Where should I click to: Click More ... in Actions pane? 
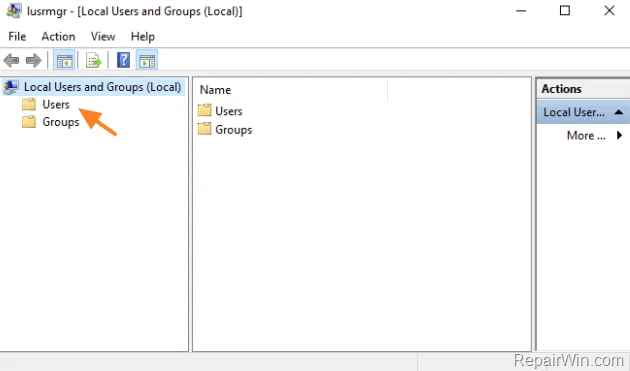[586, 135]
